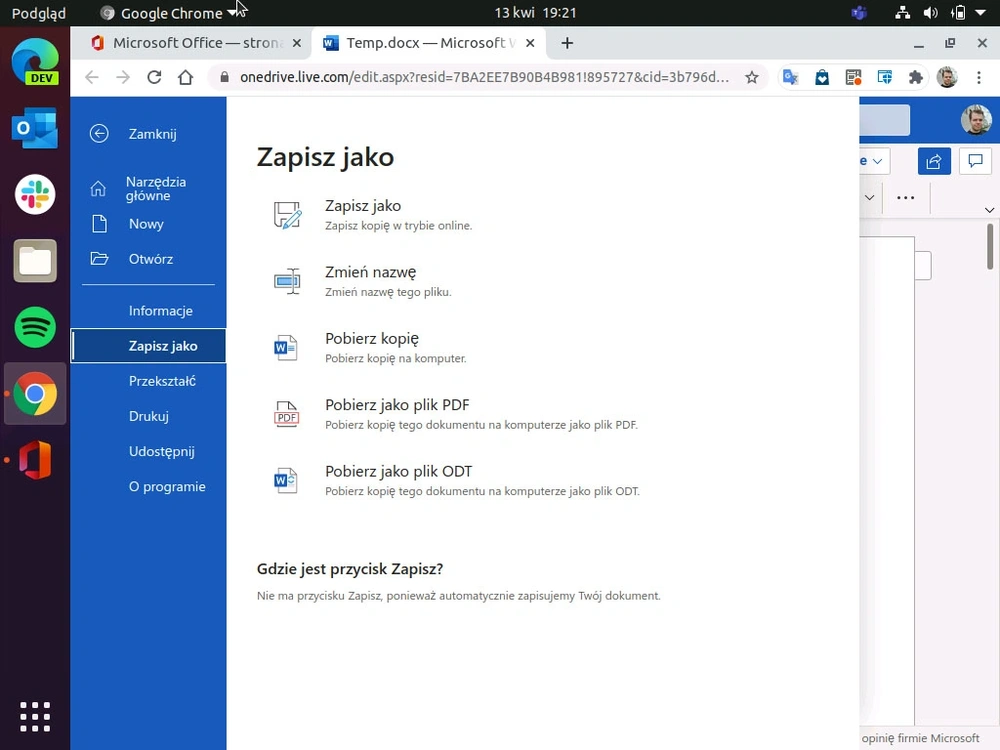The image size is (1000, 750).
Task: Select Zapisz jako sidebar item
Action: 149,346
